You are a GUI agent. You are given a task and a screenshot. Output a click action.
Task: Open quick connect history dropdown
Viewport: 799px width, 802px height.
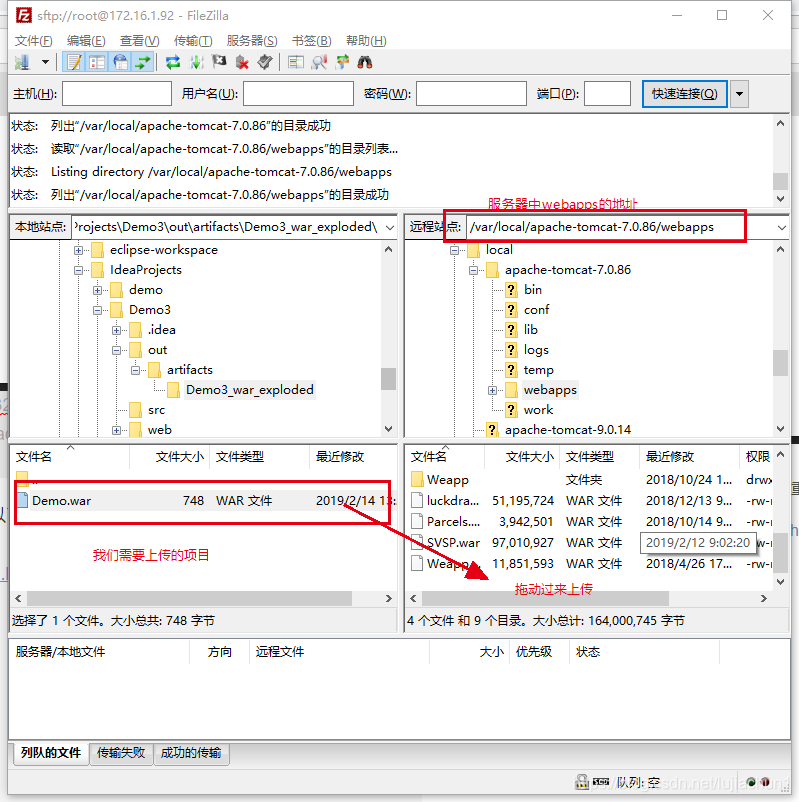(739, 94)
